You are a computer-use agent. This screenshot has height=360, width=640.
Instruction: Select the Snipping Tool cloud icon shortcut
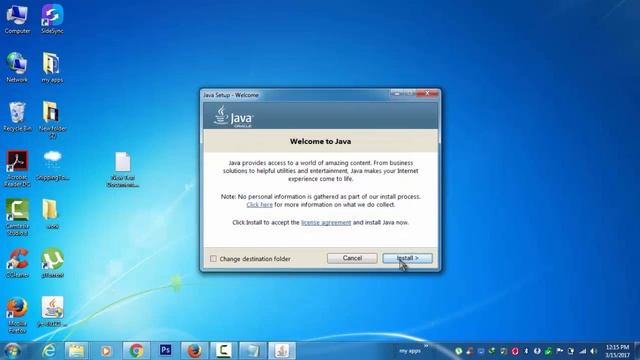(x=52, y=165)
